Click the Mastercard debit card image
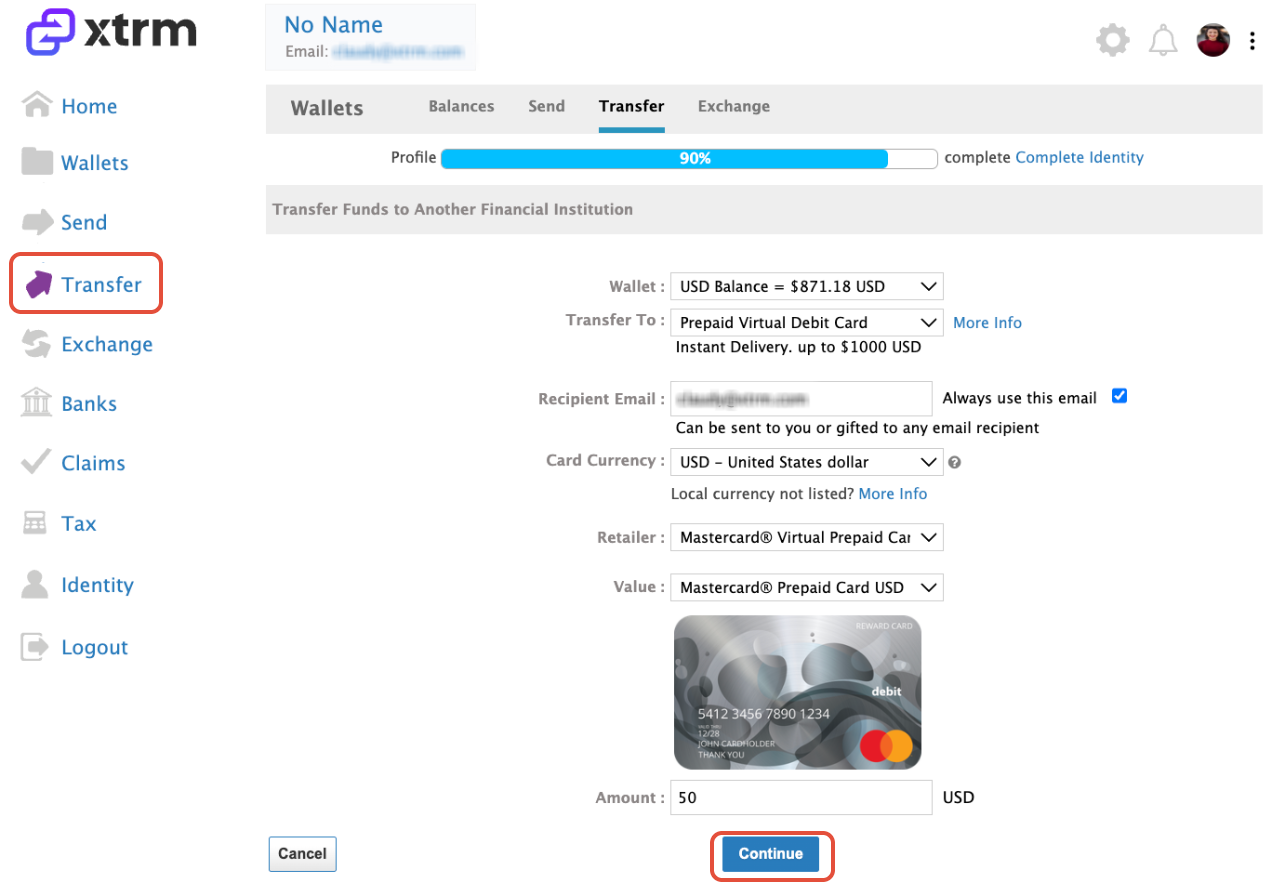This screenshot has width=1285, height=883. [x=797, y=692]
